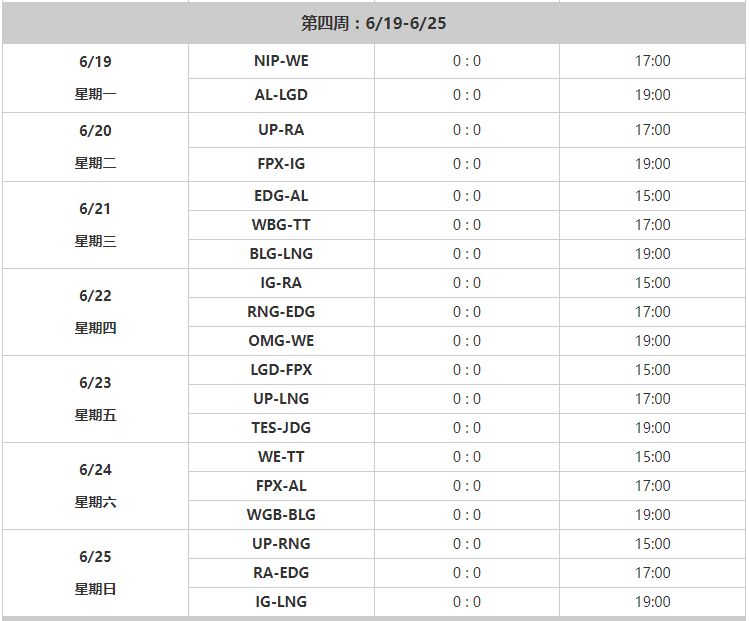
Task: Select the OMG-WE match
Action: tap(281, 341)
